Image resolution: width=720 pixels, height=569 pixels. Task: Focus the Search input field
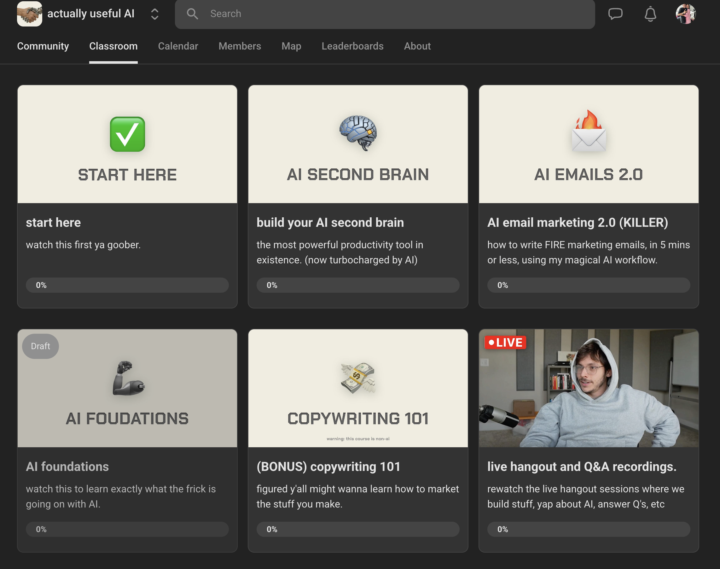[385, 14]
